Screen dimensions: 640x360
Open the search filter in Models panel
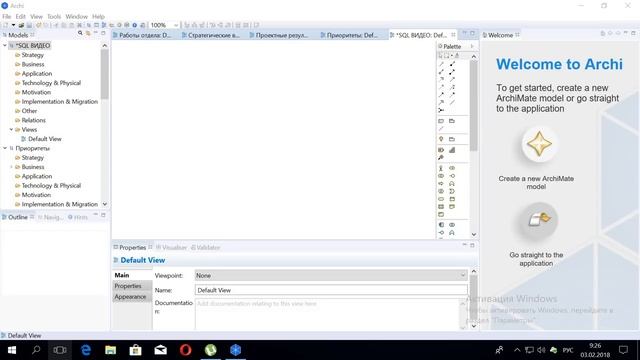[x=80, y=33]
